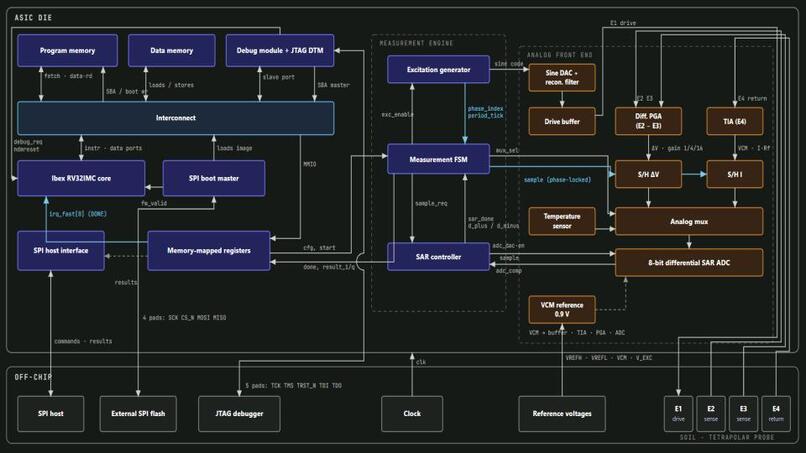
Task: Click the commands · results label
Action: (x=83, y=341)
